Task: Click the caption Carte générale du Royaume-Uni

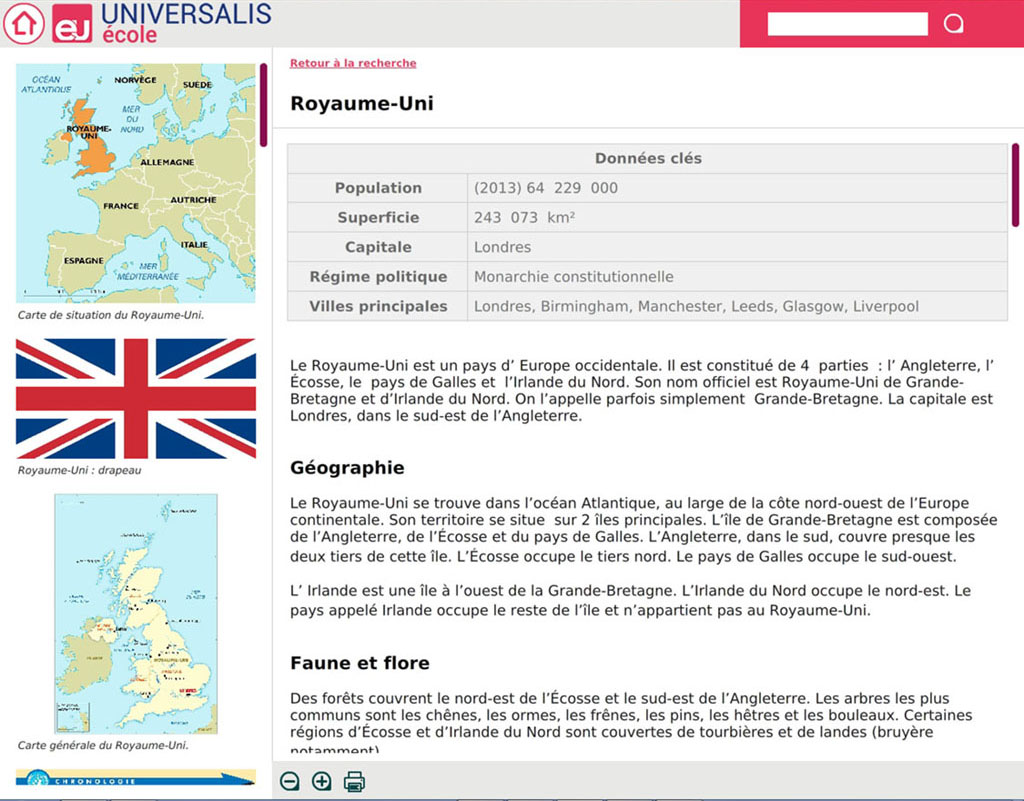Action: (103, 745)
